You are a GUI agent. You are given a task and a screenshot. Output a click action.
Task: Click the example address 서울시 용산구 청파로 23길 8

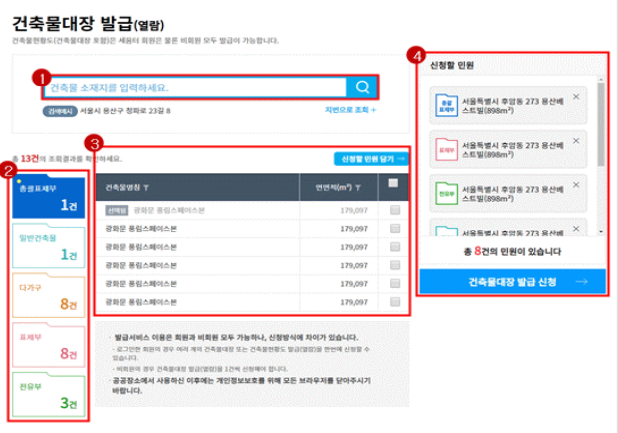(x=125, y=111)
